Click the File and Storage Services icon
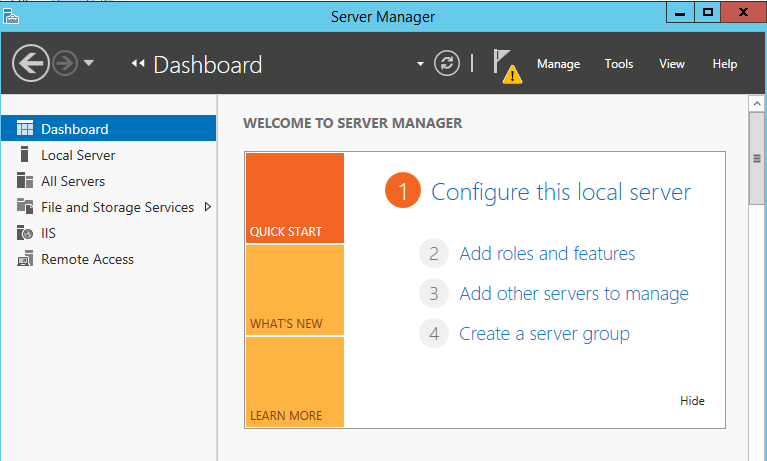This screenshot has width=767, height=461. pos(25,206)
